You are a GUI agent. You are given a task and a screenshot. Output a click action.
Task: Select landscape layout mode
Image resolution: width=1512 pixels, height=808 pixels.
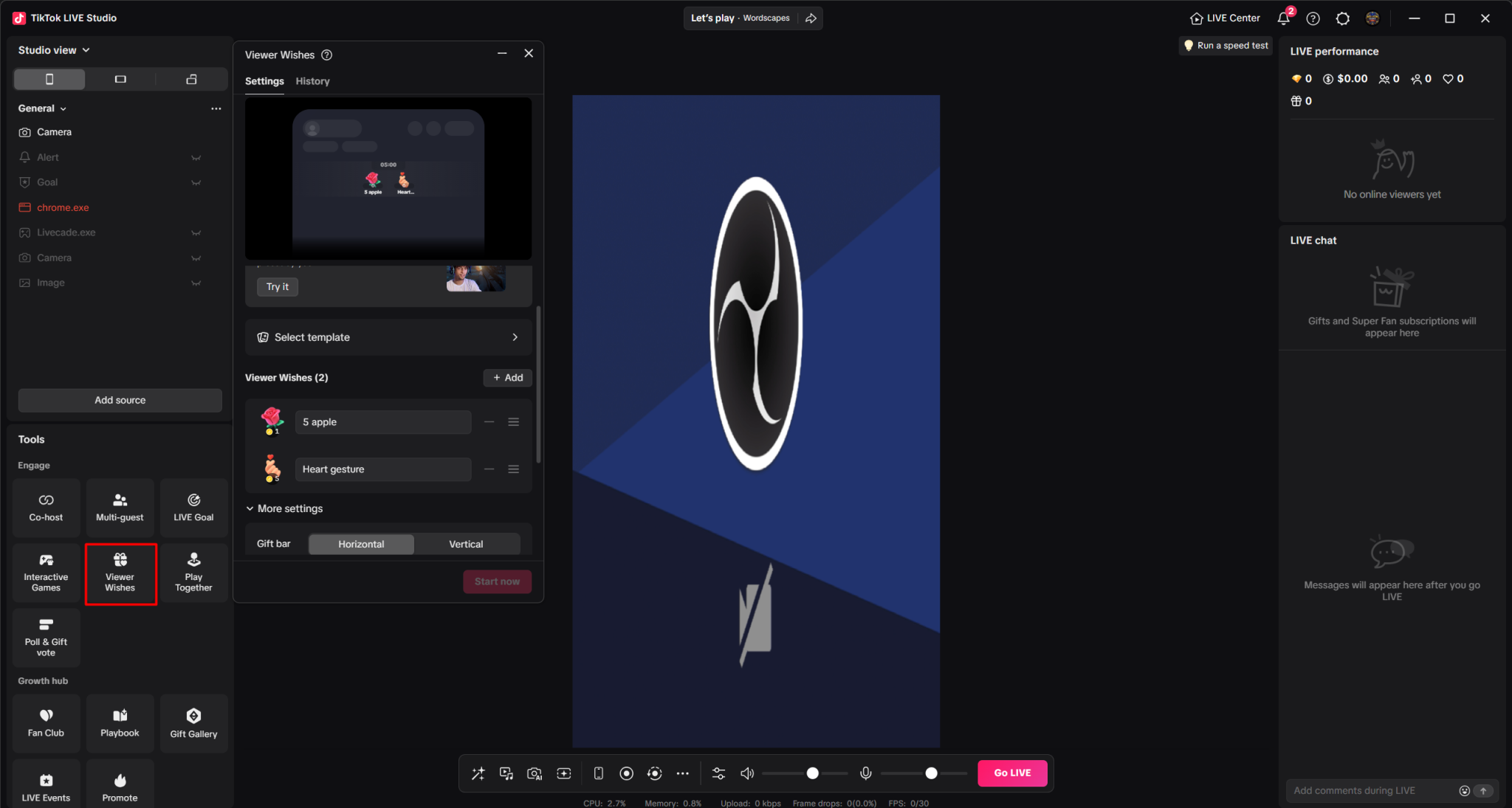point(120,79)
